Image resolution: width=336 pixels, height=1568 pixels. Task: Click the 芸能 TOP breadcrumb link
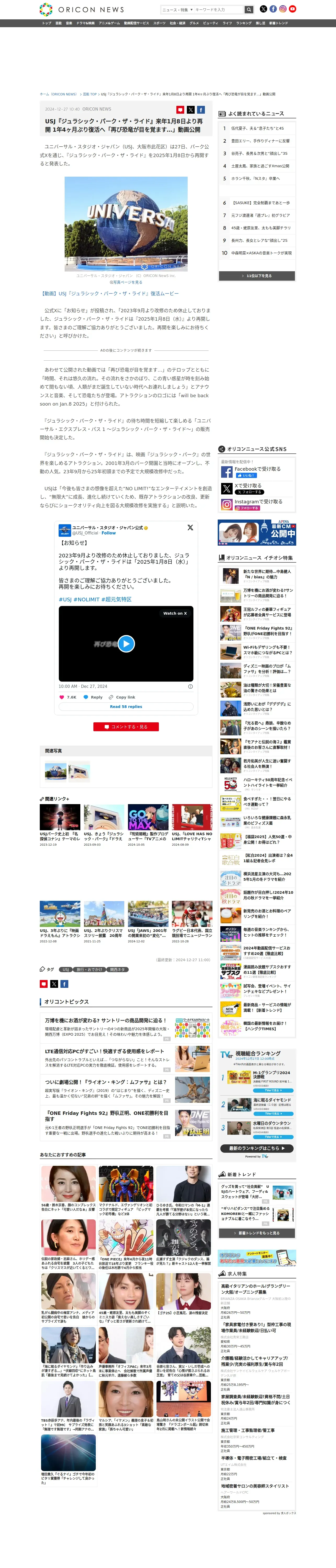[x=90, y=94]
